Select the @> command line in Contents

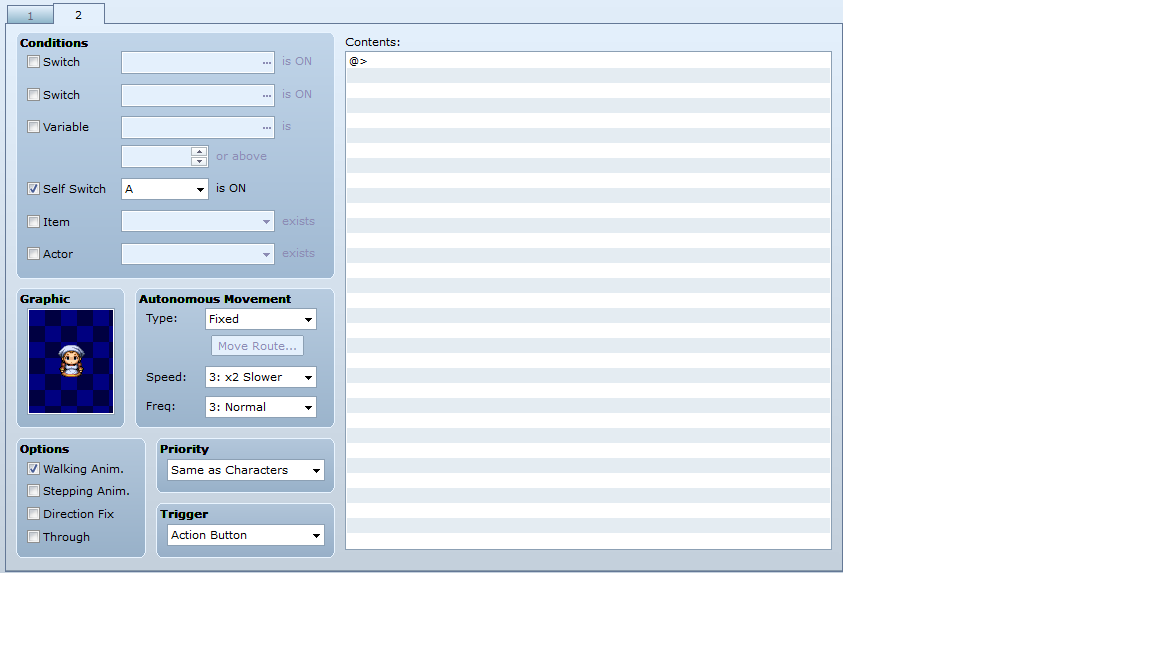pyautogui.click(x=588, y=61)
